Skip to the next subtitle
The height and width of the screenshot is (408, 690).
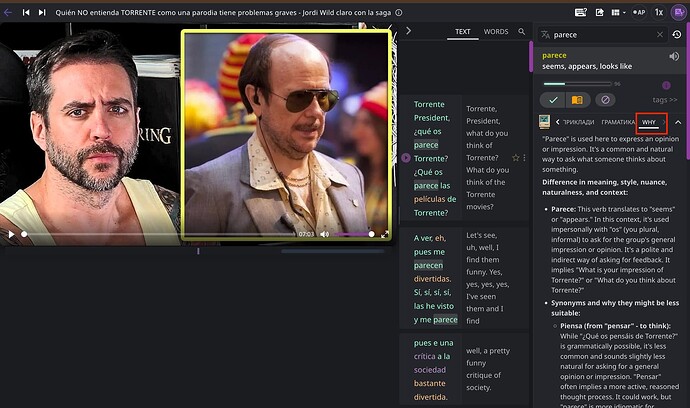pyautogui.click(x=42, y=12)
